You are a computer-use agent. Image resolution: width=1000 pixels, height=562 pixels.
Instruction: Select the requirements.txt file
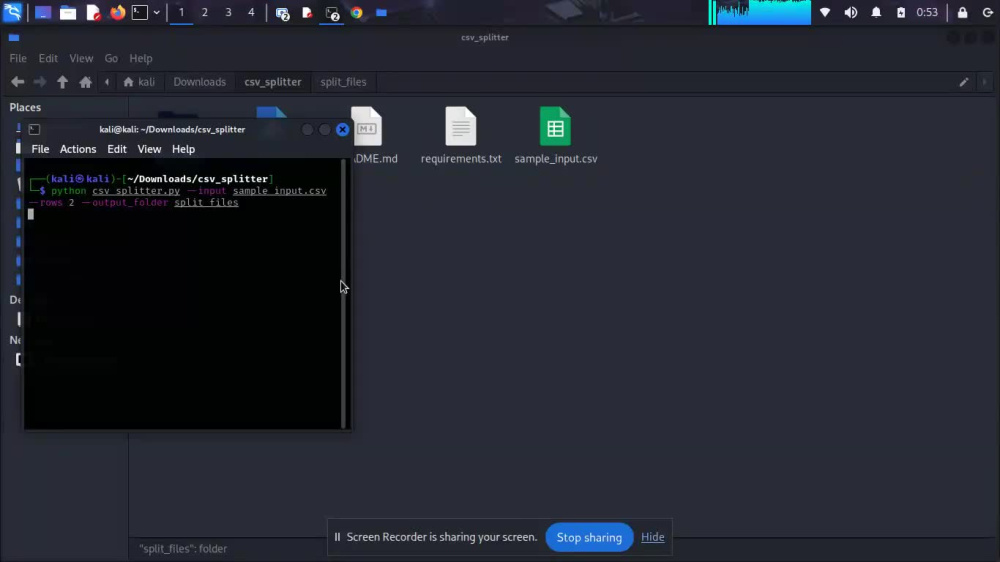[461, 136]
